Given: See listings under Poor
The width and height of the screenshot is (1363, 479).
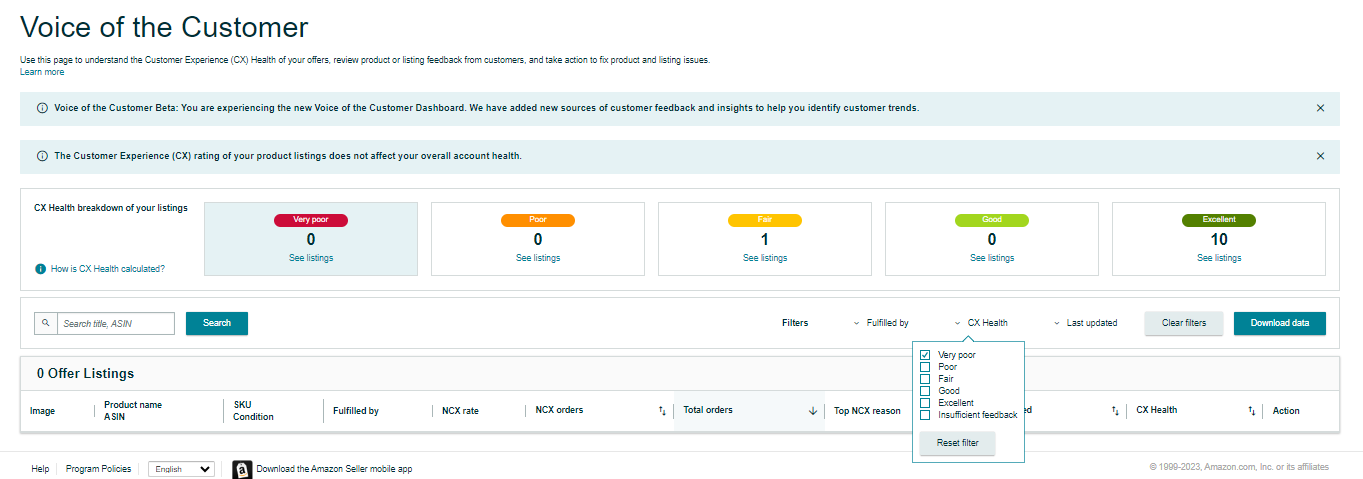Looking at the screenshot, I should click(x=538, y=258).
